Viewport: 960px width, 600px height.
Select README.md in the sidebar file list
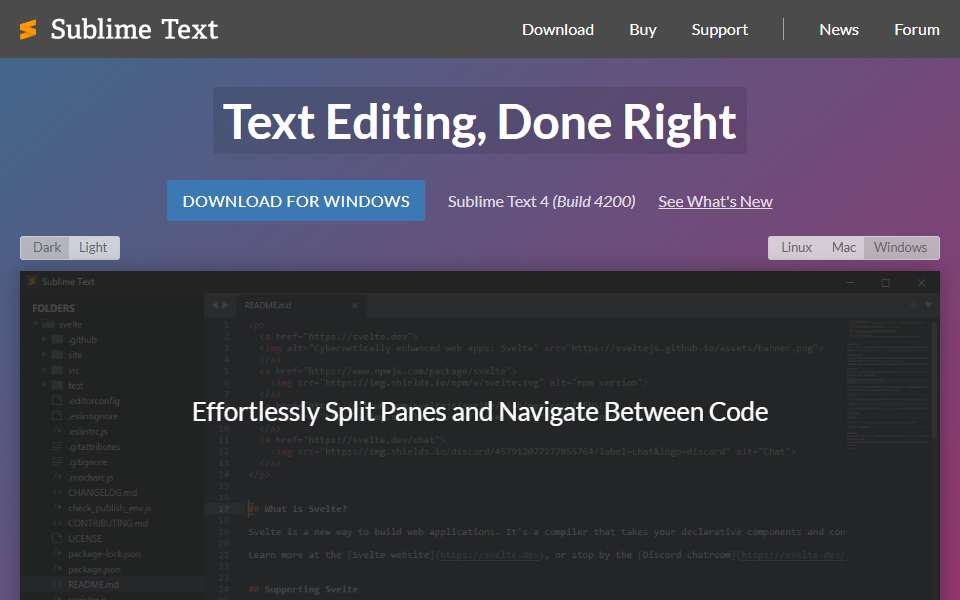pos(94,584)
